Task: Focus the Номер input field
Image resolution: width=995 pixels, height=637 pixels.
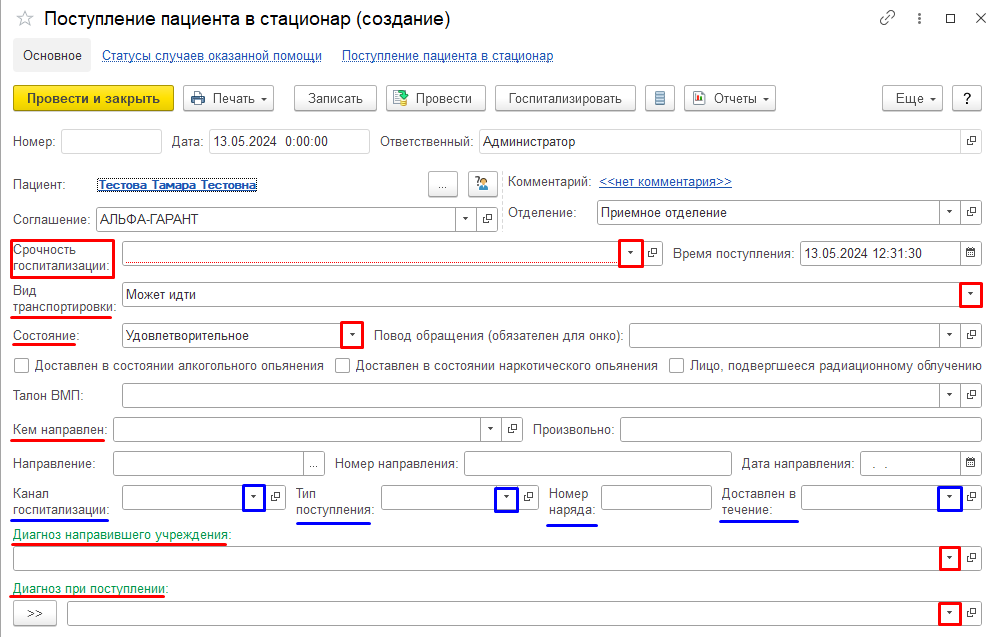Action: (x=111, y=141)
